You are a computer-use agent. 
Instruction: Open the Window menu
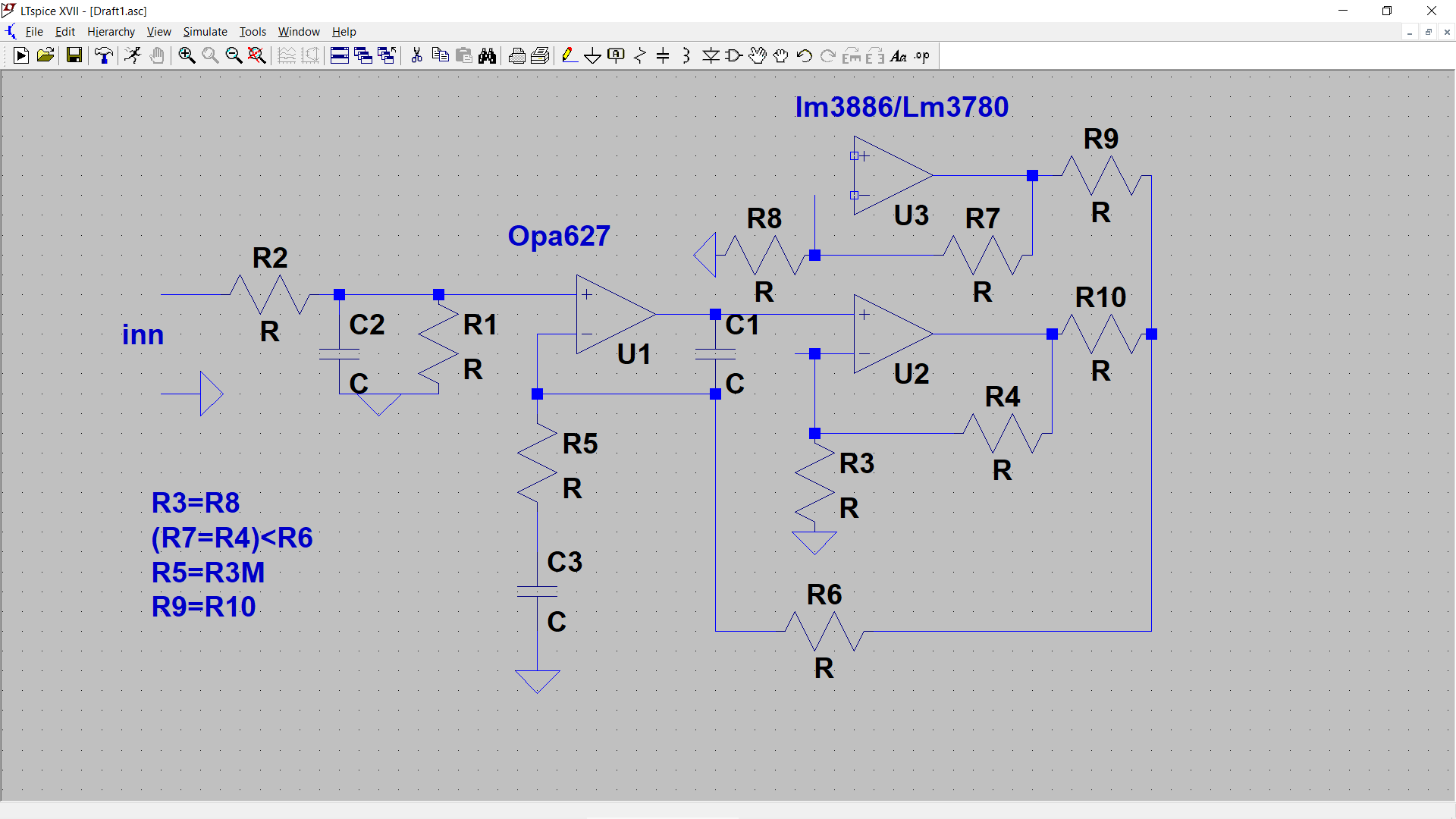(x=299, y=31)
